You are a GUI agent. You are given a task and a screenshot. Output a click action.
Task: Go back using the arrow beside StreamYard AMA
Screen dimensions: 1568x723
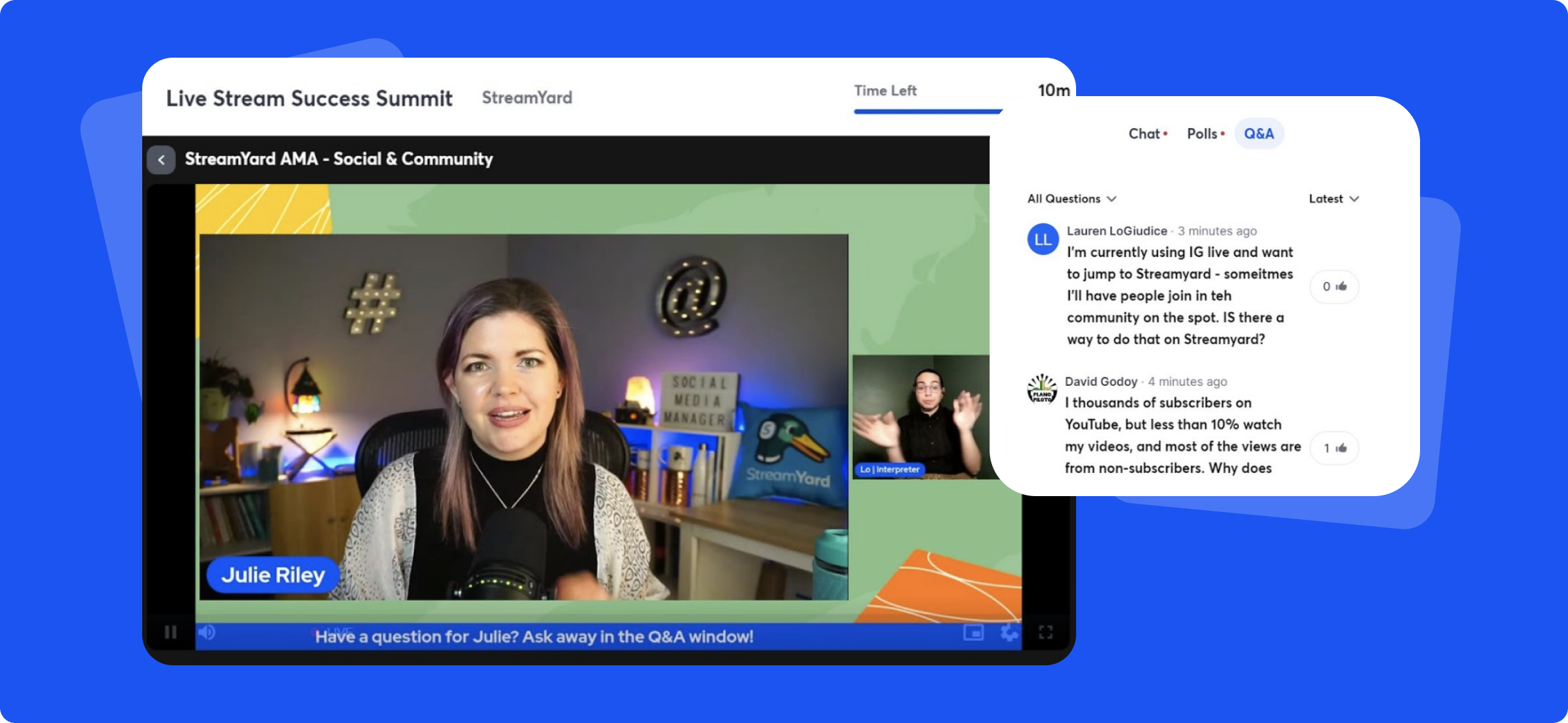click(161, 160)
